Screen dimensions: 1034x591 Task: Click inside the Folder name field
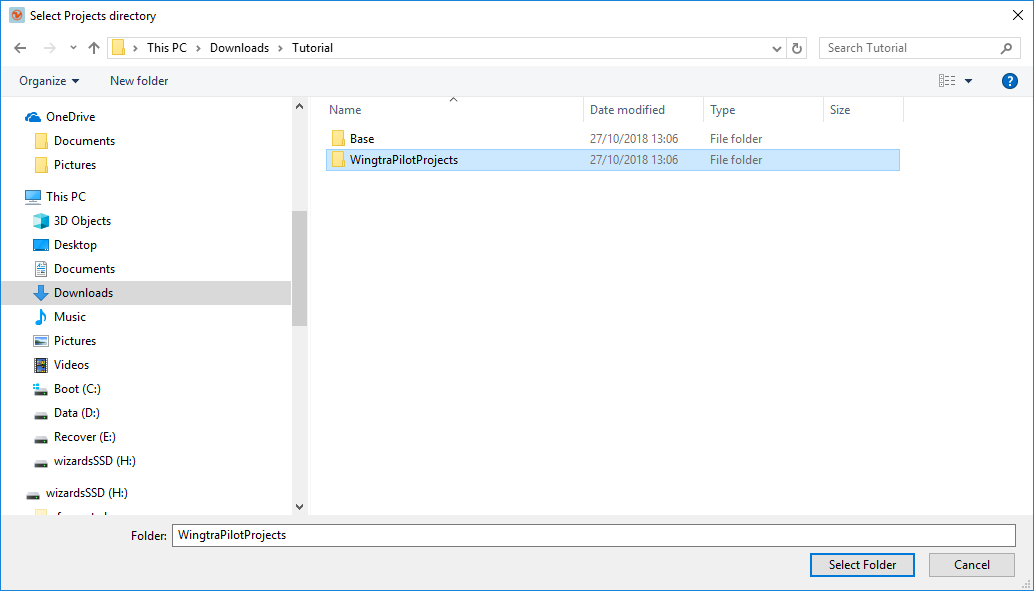[592, 535]
